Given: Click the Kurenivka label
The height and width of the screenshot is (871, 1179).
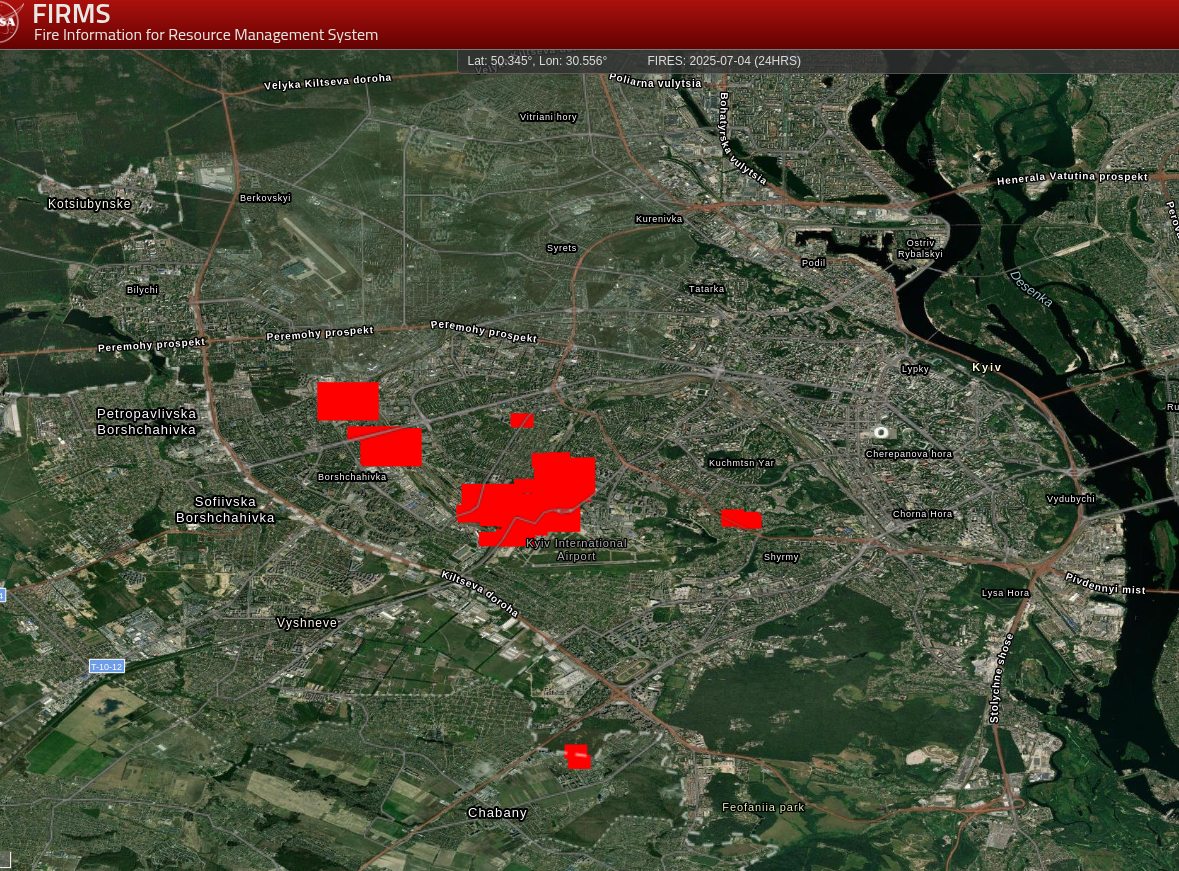Looking at the screenshot, I should [659, 219].
